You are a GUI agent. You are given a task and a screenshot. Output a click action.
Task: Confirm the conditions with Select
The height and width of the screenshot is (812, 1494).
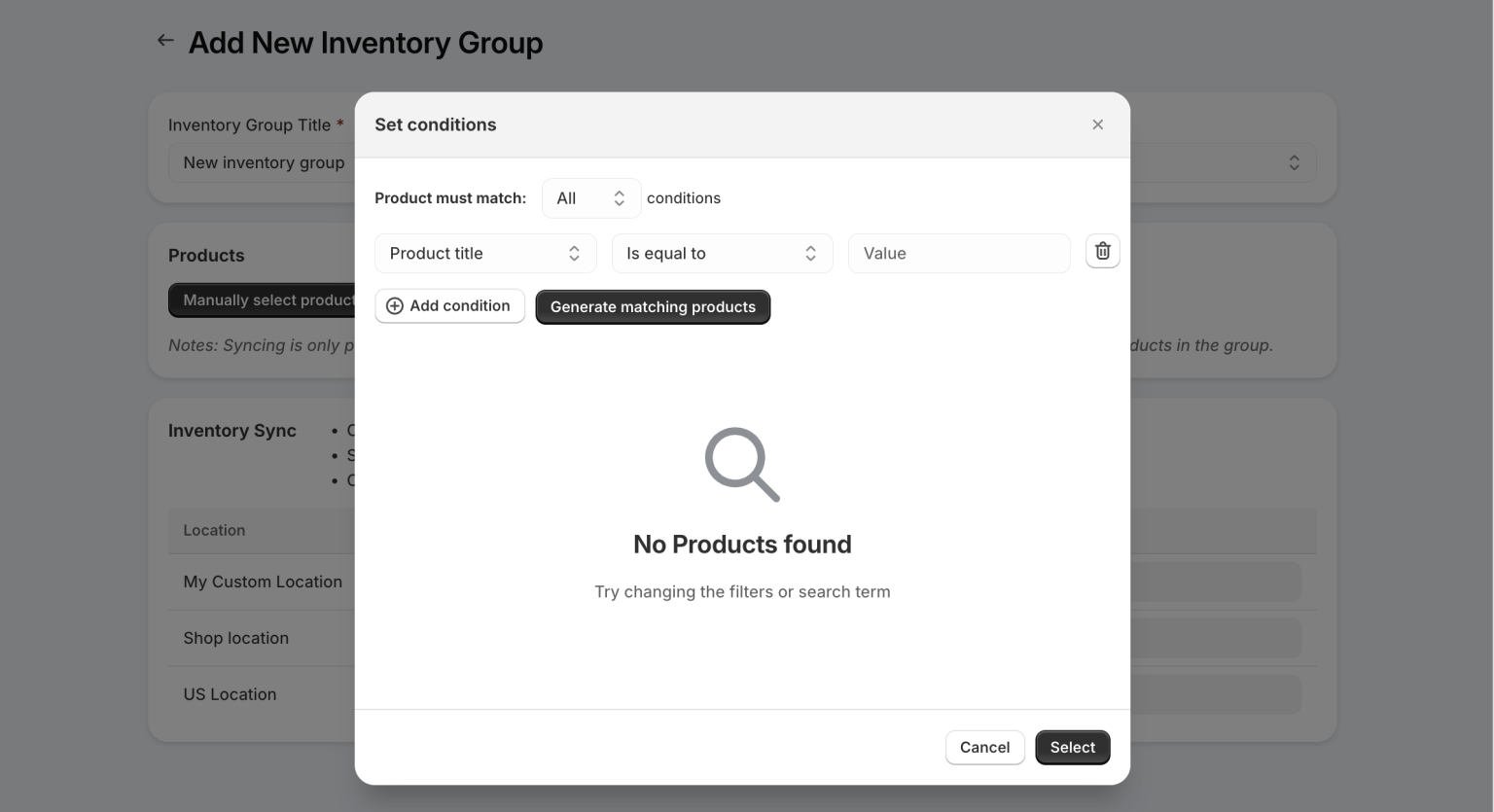(1072, 747)
